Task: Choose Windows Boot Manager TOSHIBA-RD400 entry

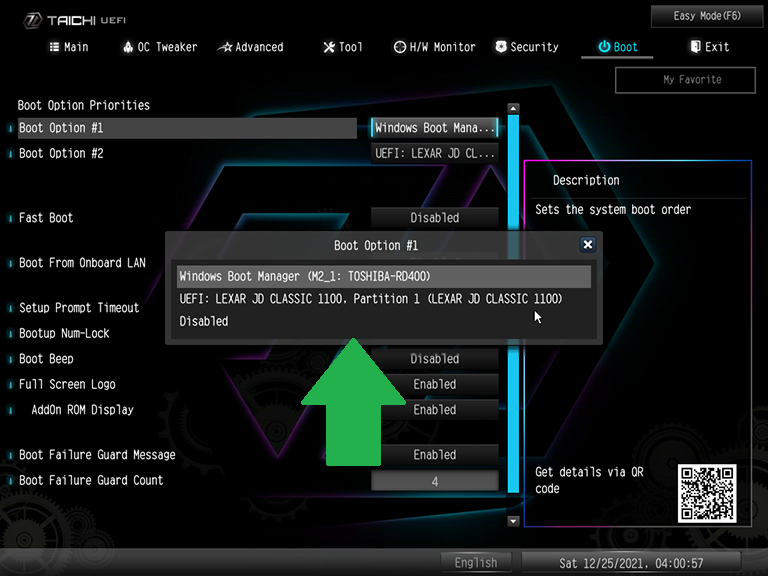Action: [x=384, y=277]
